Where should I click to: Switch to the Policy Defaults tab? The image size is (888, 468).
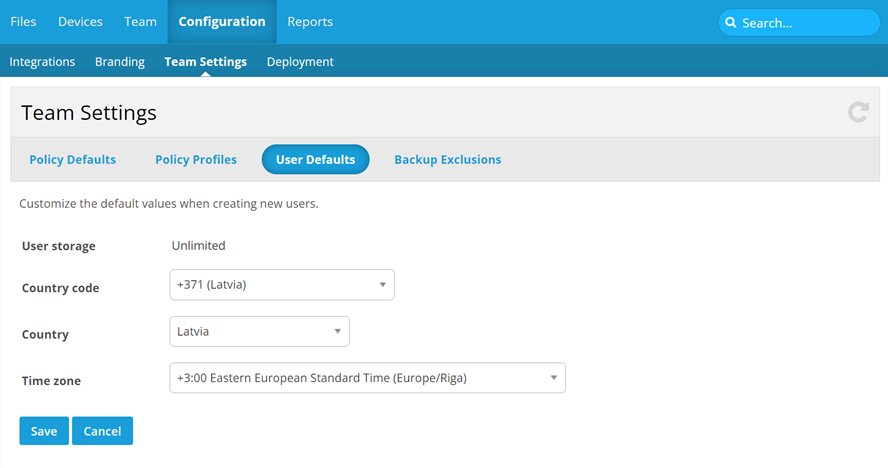click(73, 159)
